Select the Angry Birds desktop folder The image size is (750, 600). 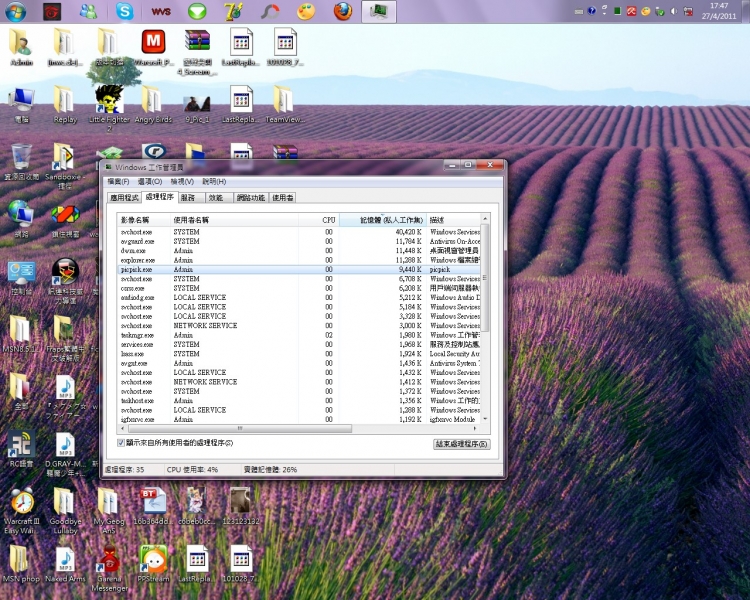[151, 100]
